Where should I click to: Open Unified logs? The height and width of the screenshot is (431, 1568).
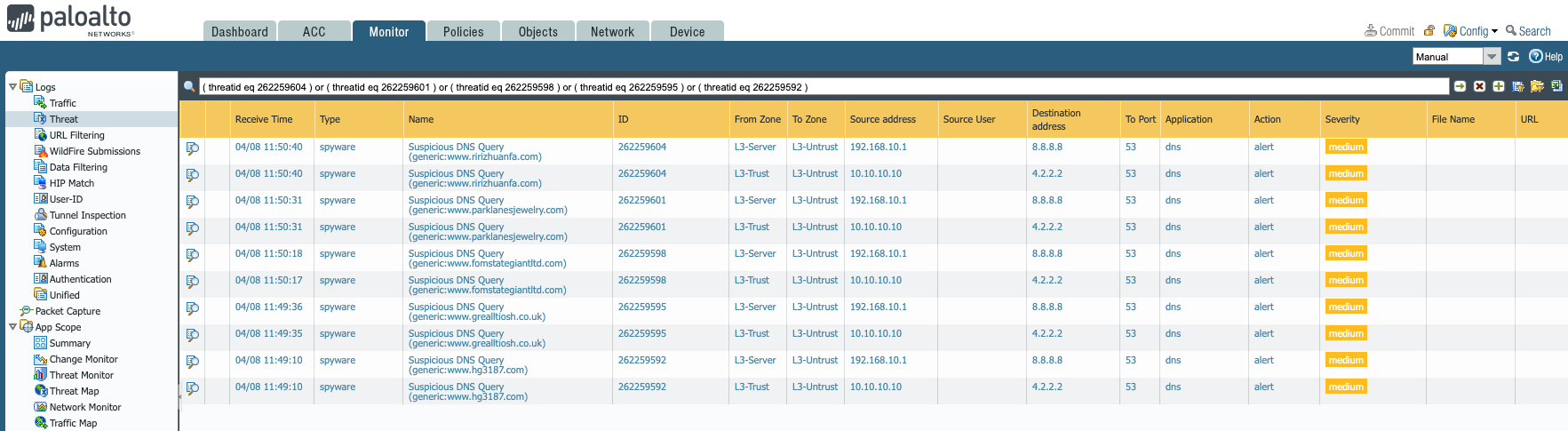pyautogui.click(x=64, y=295)
